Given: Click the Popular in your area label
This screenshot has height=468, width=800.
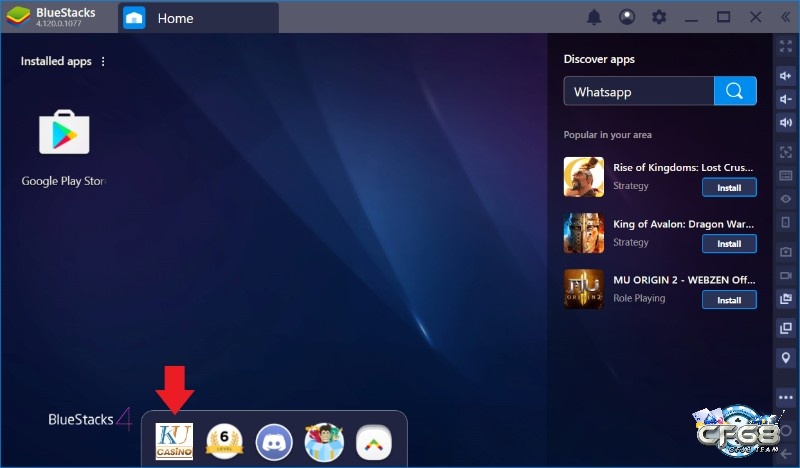Looking at the screenshot, I should (x=607, y=135).
